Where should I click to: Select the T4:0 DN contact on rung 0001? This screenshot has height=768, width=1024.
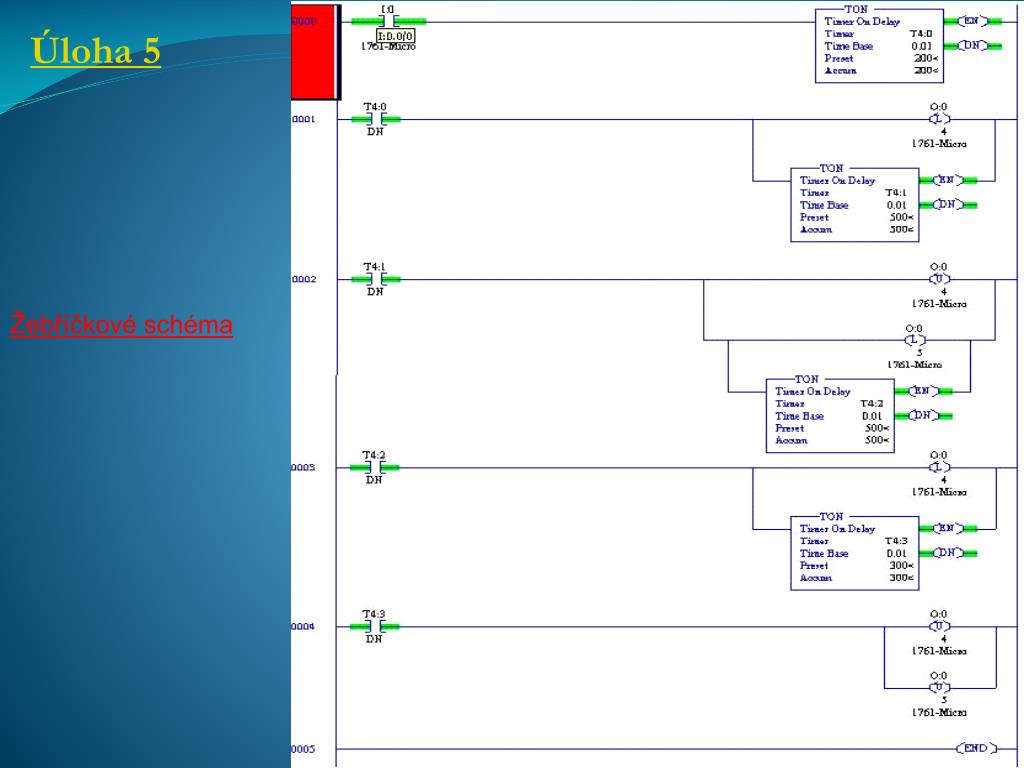[376, 119]
